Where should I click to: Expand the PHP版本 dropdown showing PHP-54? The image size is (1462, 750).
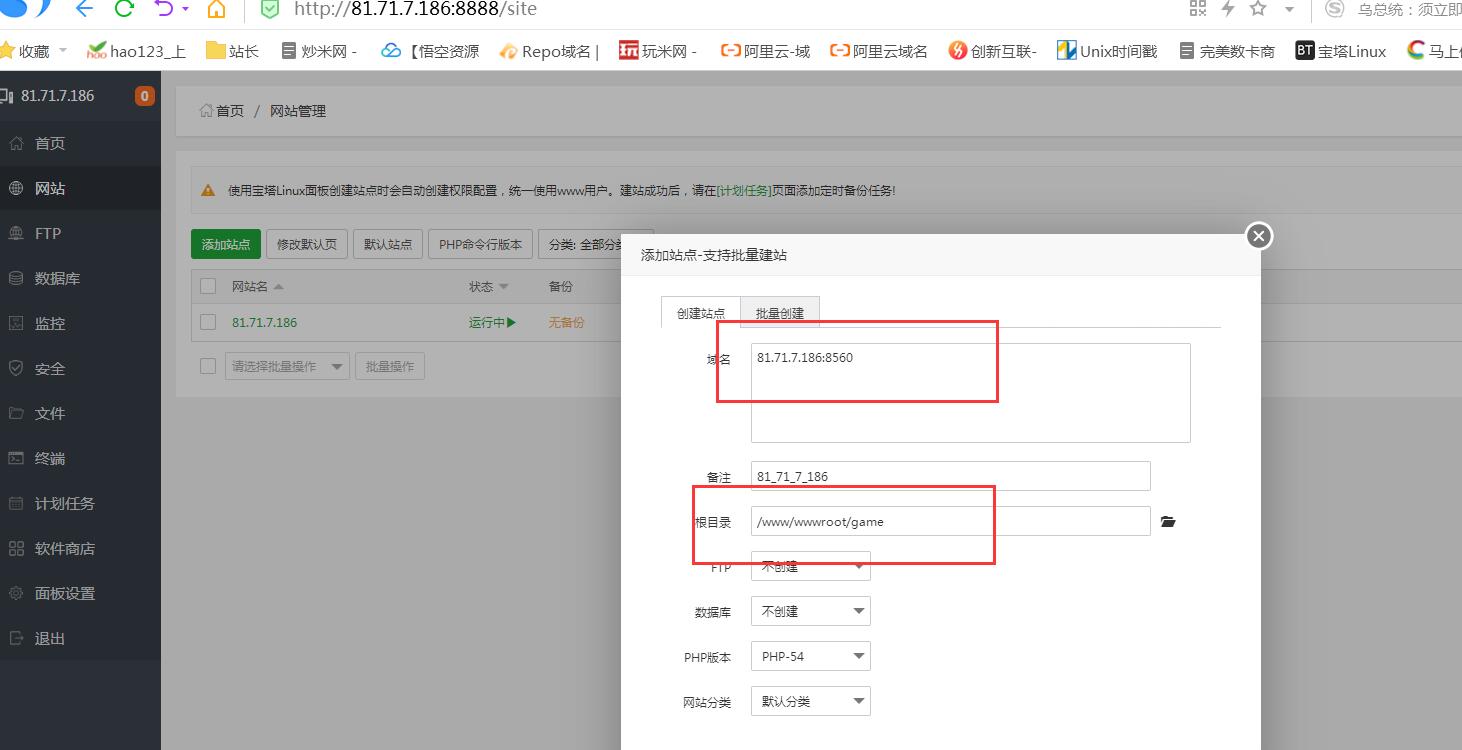(x=810, y=657)
